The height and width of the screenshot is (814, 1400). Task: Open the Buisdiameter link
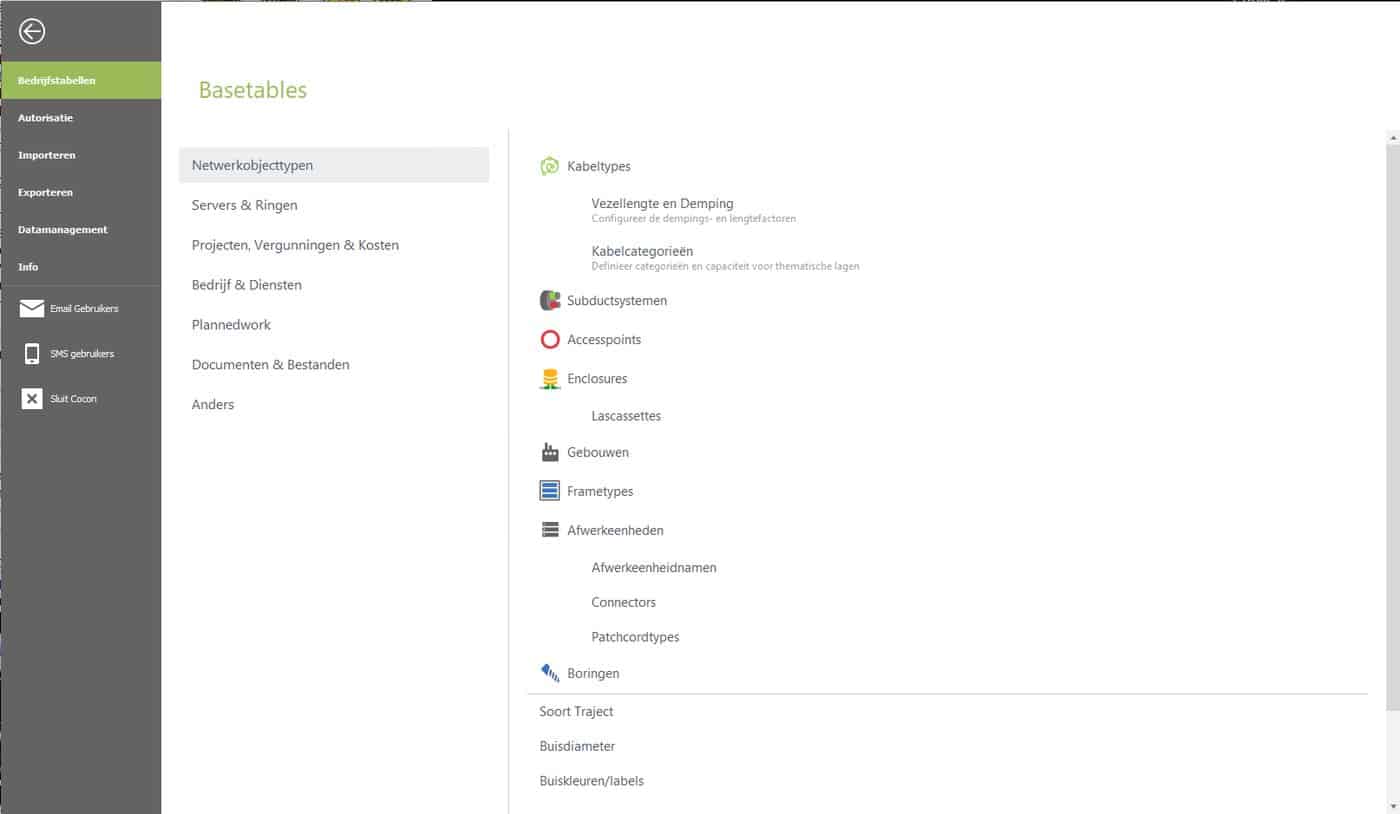pyautogui.click(x=577, y=747)
